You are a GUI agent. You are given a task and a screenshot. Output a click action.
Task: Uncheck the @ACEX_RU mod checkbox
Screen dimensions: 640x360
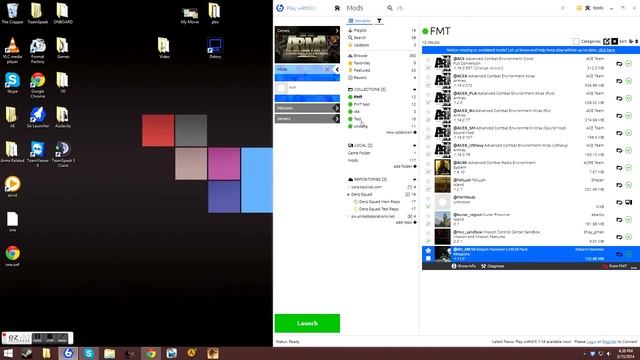(x=428, y=120)
